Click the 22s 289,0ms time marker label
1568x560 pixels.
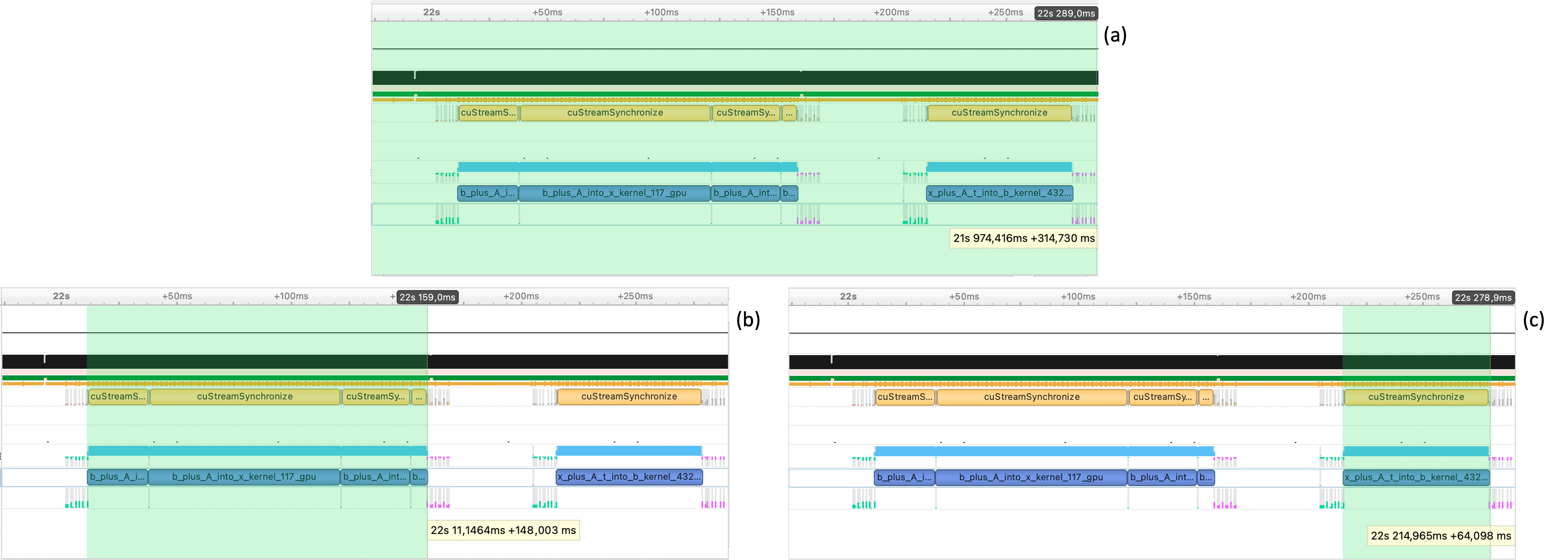coord(1066,13)
